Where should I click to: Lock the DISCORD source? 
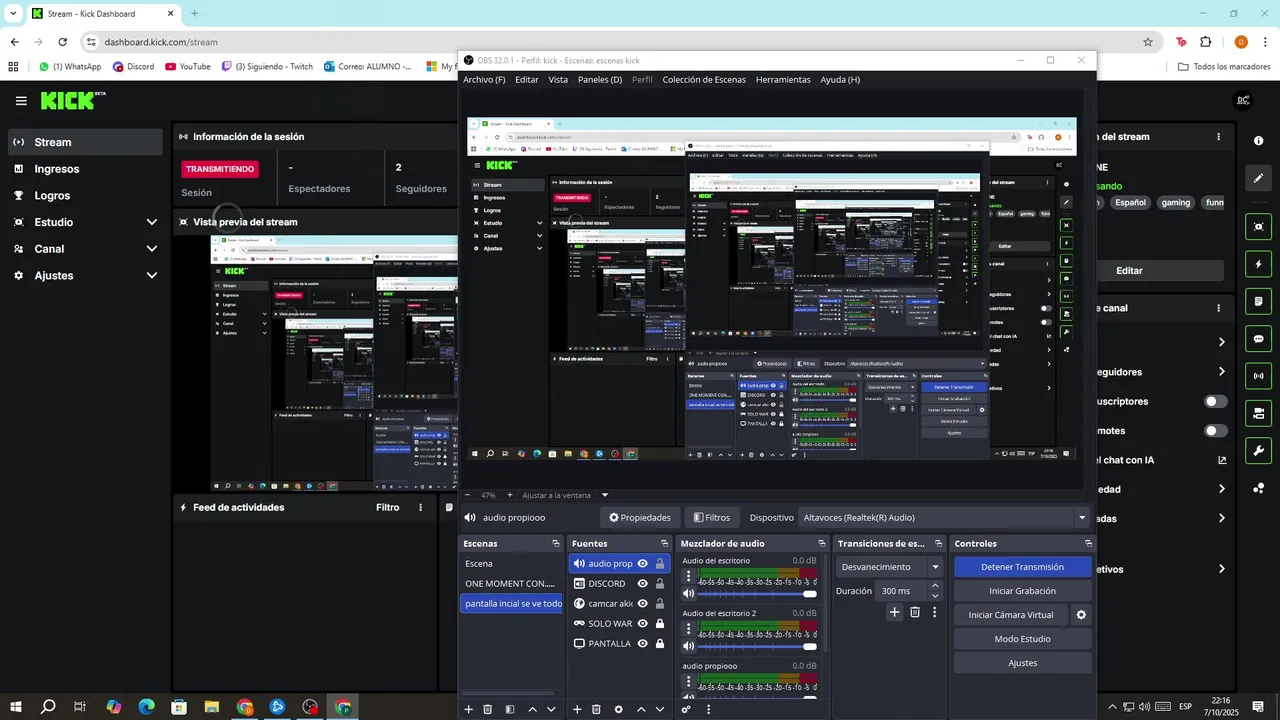(660, 584)
